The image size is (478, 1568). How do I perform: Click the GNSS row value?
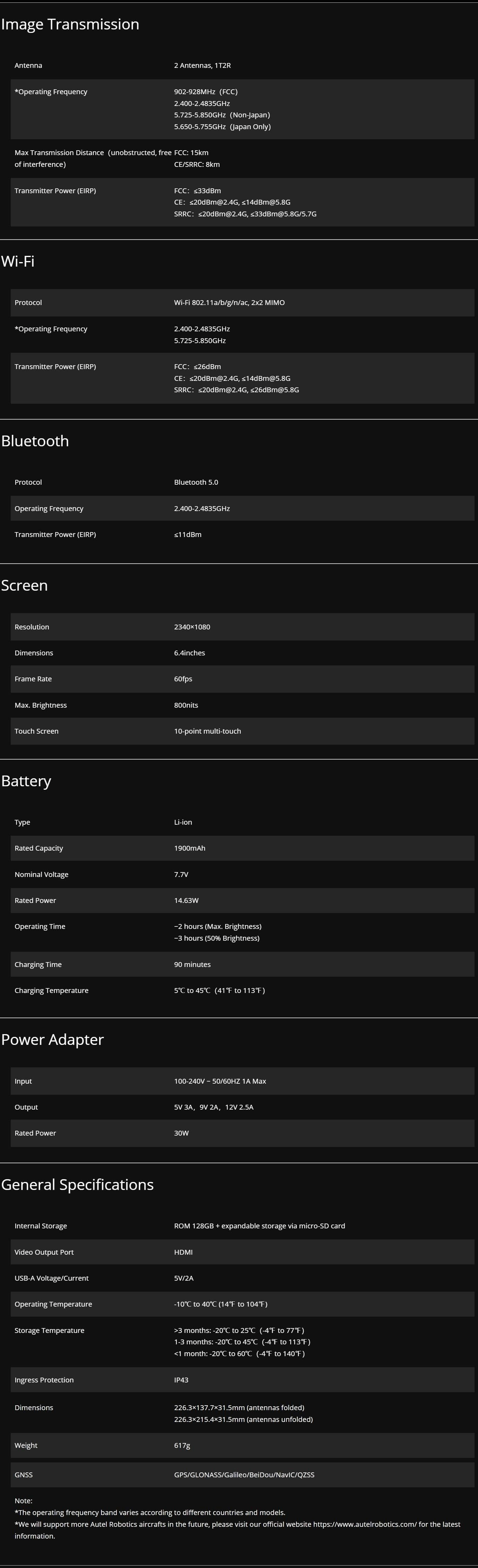(x=244, y=1475)
